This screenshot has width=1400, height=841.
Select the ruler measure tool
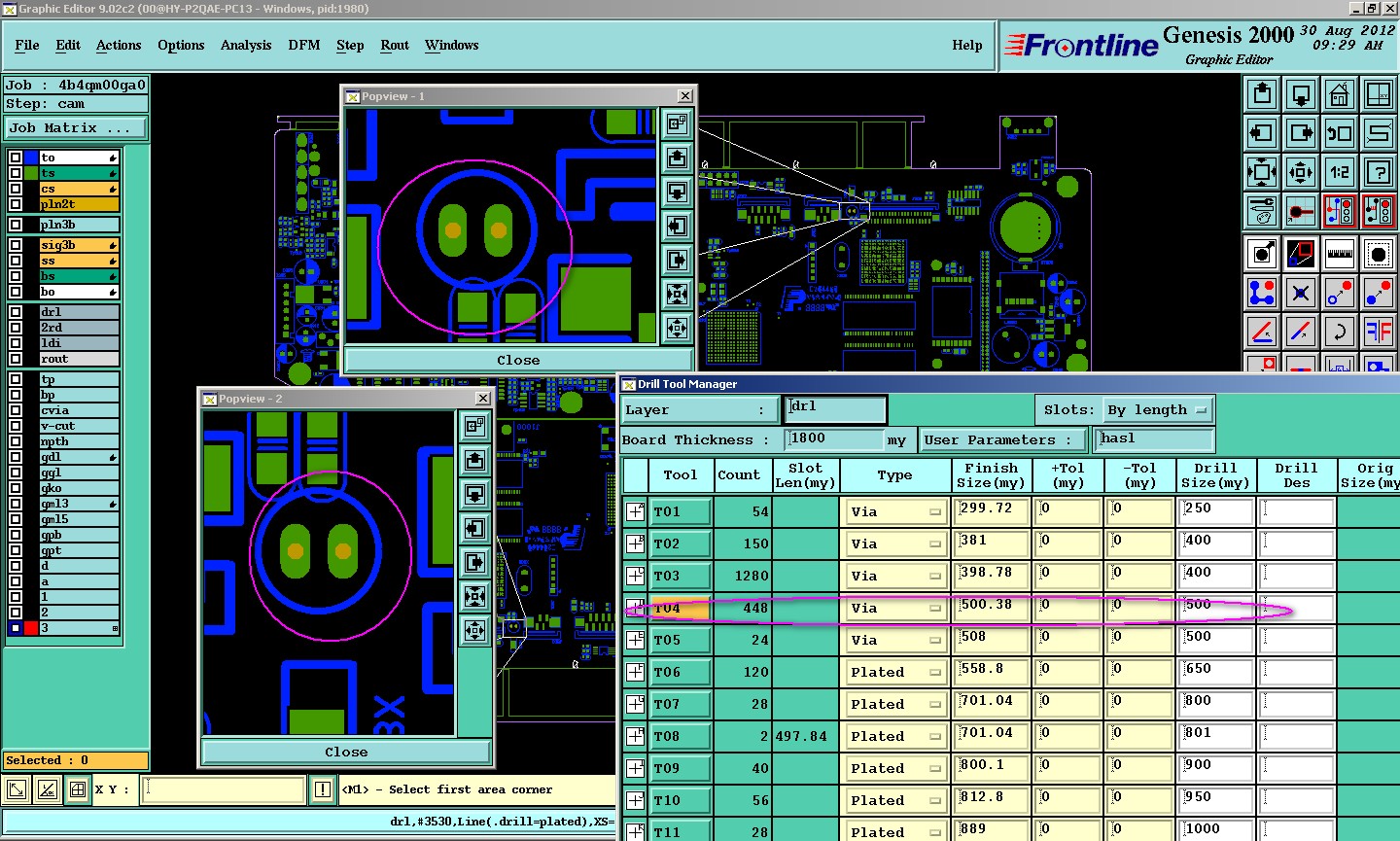coord(1339,254)
